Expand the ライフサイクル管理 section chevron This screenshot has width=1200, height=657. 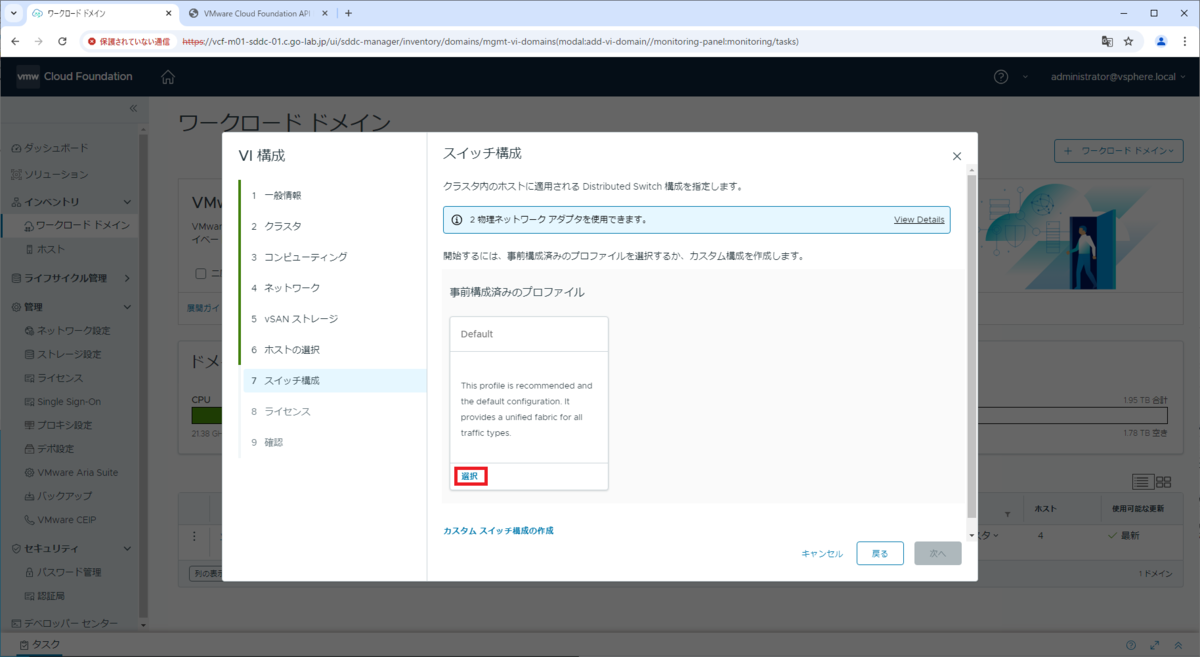pos(127,278)
